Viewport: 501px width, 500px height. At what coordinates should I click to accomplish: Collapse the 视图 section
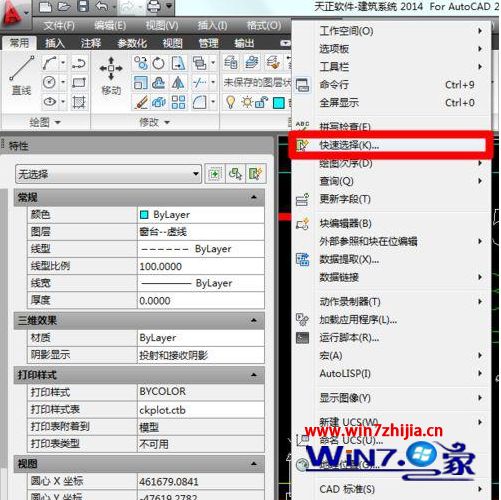coord(254,463)
